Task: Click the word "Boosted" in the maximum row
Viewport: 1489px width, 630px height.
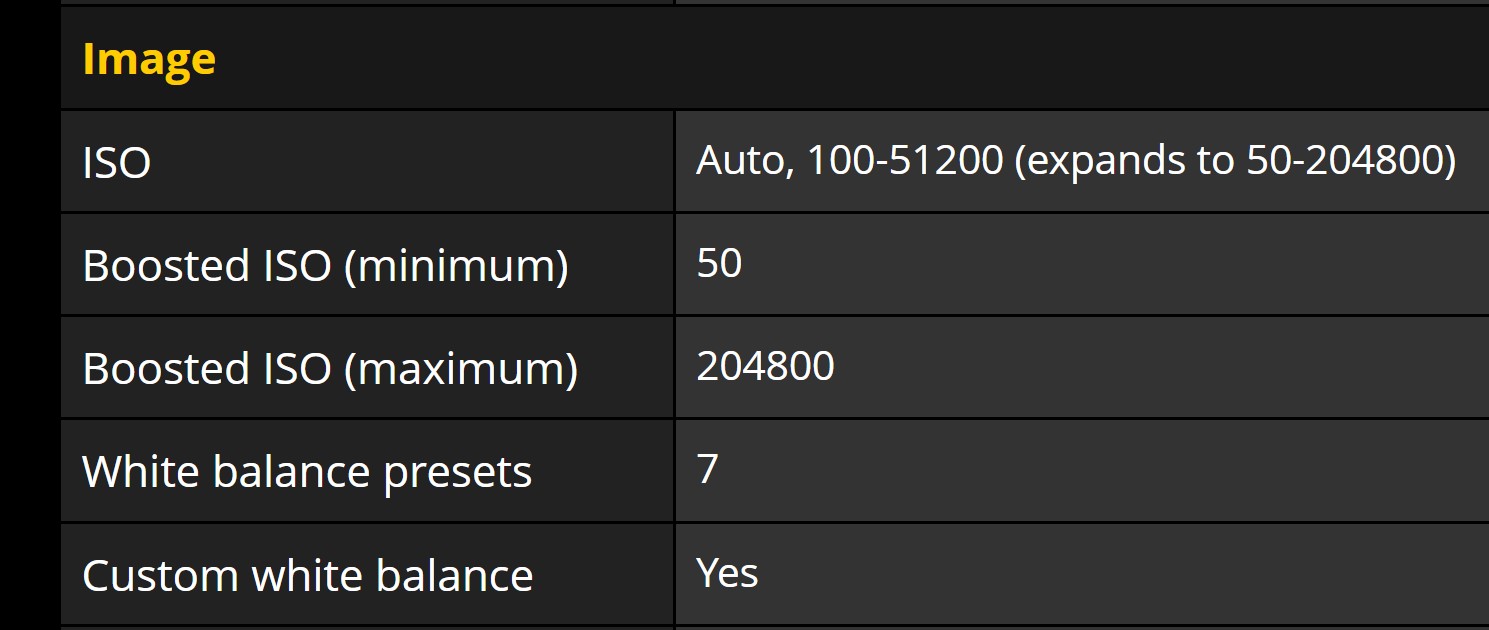Action: coord(152,369)
